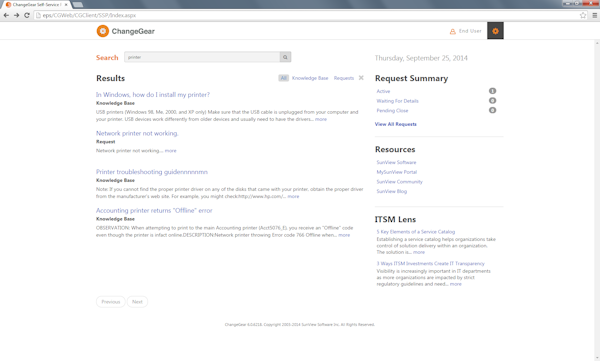
Task: Click the browser forward arrow
Action: [16, 15]
